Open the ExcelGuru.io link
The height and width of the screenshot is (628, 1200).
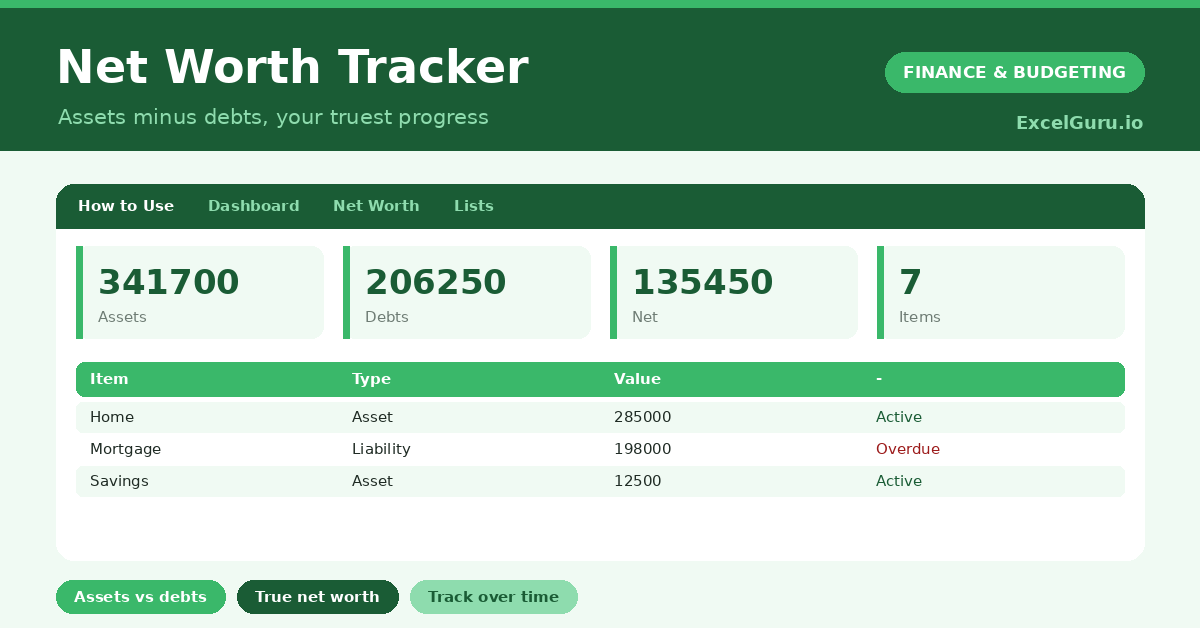click(1079, 123)
